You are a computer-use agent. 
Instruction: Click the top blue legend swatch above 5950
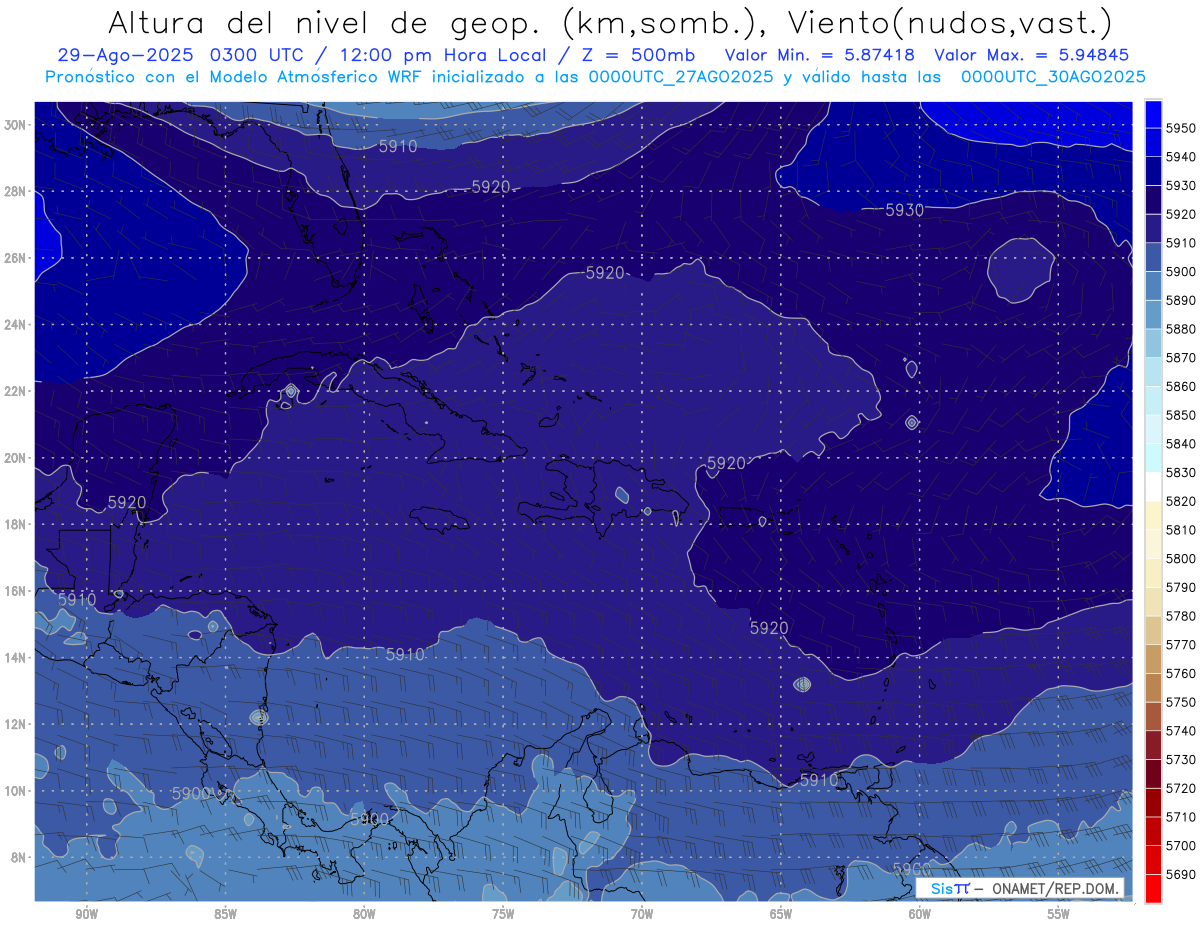1153,114
